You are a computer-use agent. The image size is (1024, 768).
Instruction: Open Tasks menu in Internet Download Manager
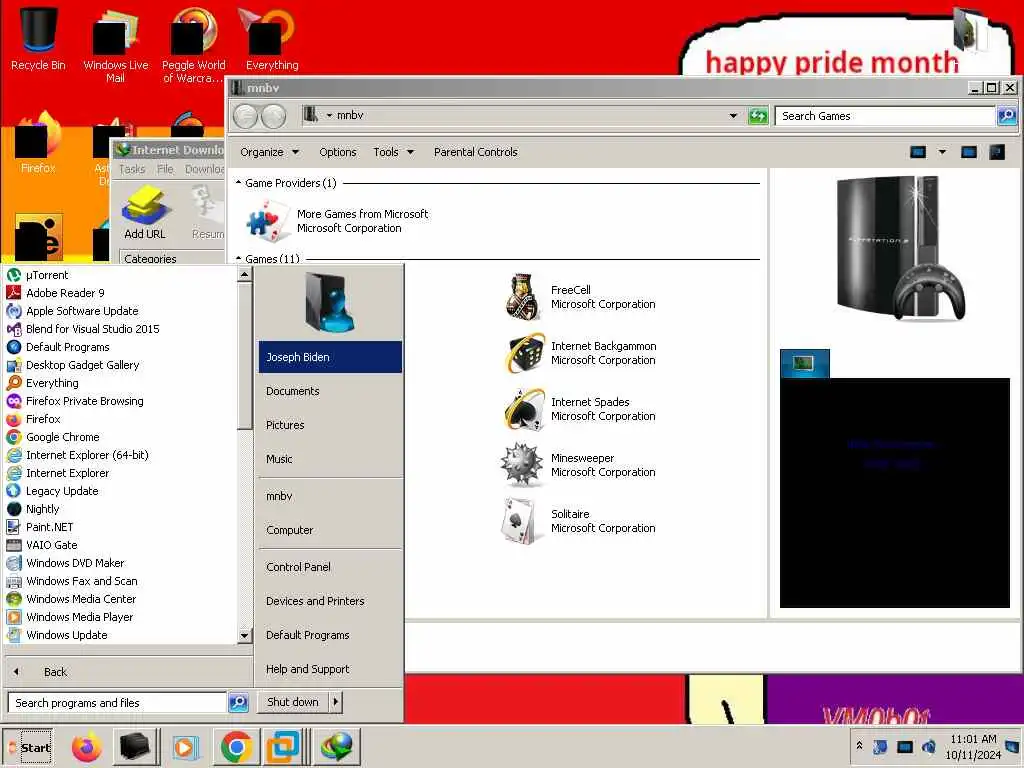132,169
